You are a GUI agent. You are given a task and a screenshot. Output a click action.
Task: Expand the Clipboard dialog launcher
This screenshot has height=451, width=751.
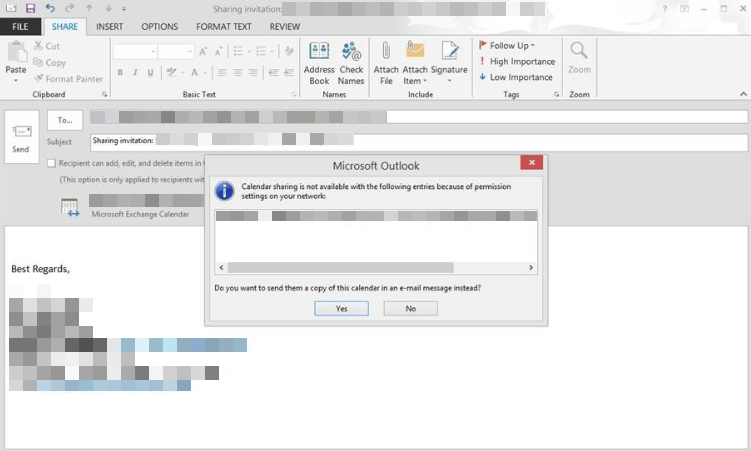coord(104,94)
